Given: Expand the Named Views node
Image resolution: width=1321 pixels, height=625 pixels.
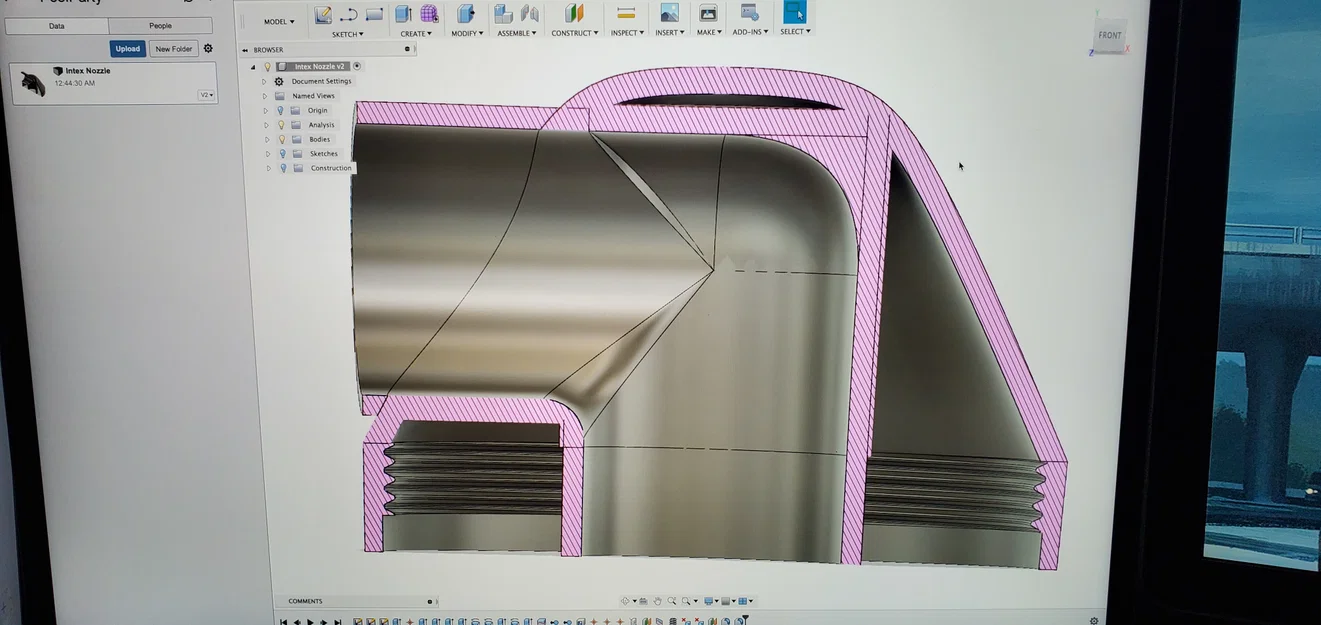Looking at the screenshot, I should pyautogui.click(x=265, y=96).
